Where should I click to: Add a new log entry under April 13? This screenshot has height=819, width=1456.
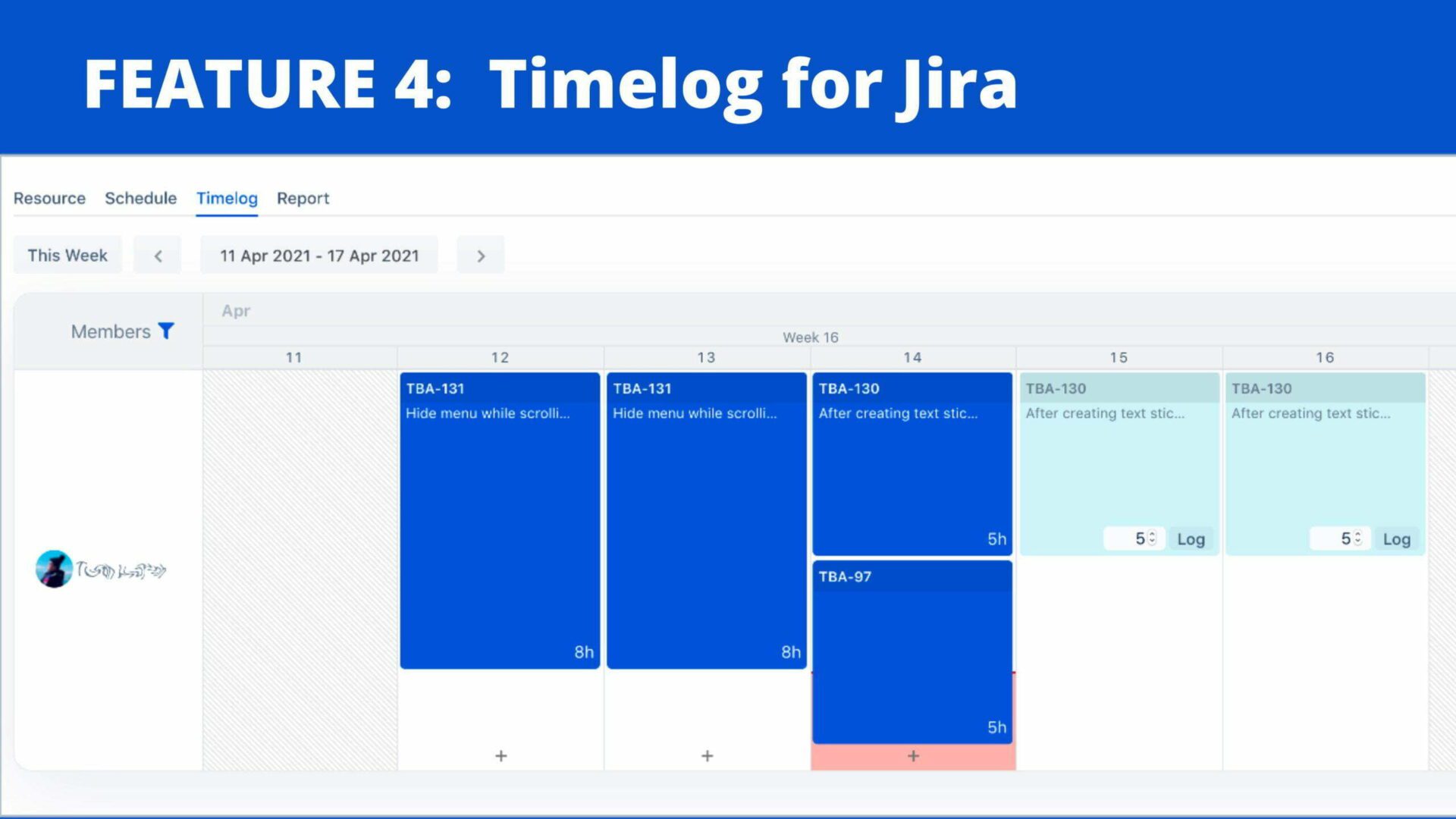tap(706, 755)
